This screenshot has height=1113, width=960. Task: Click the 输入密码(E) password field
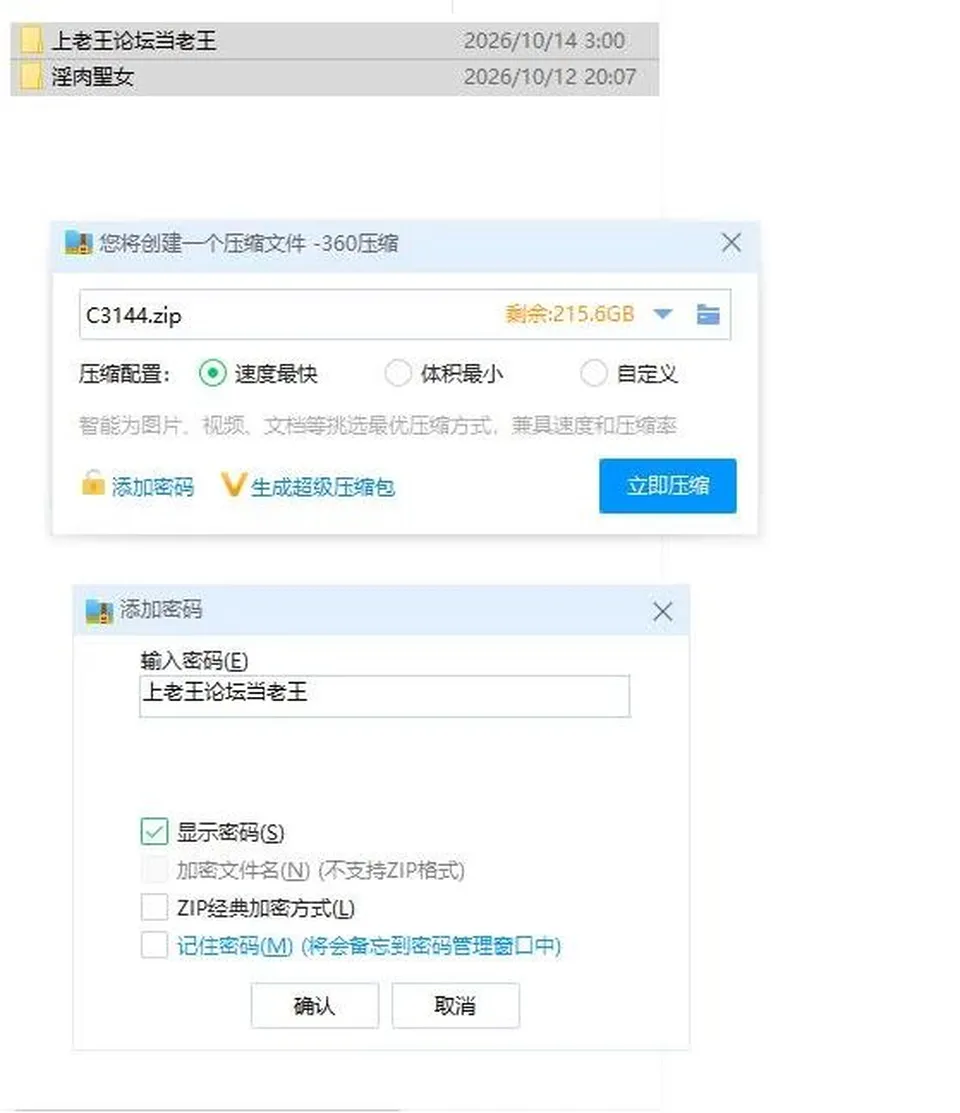[384, 696]
